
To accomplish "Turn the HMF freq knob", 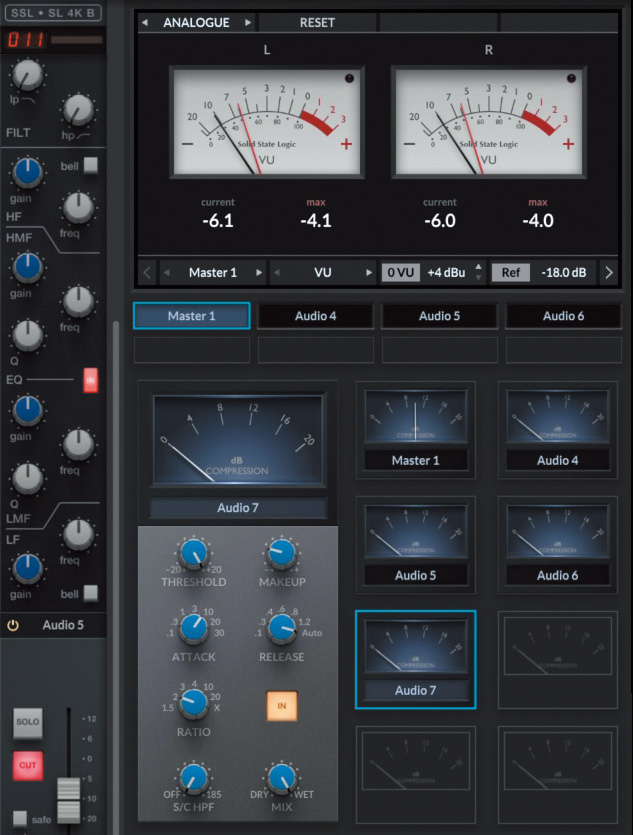I will tap(78, 301).
